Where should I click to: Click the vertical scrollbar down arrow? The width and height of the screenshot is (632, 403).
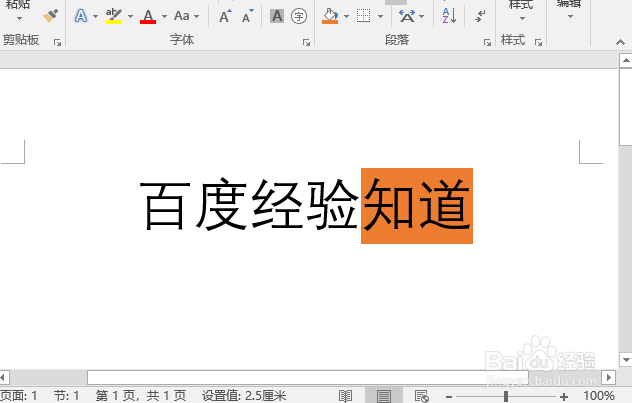[626, 359]
